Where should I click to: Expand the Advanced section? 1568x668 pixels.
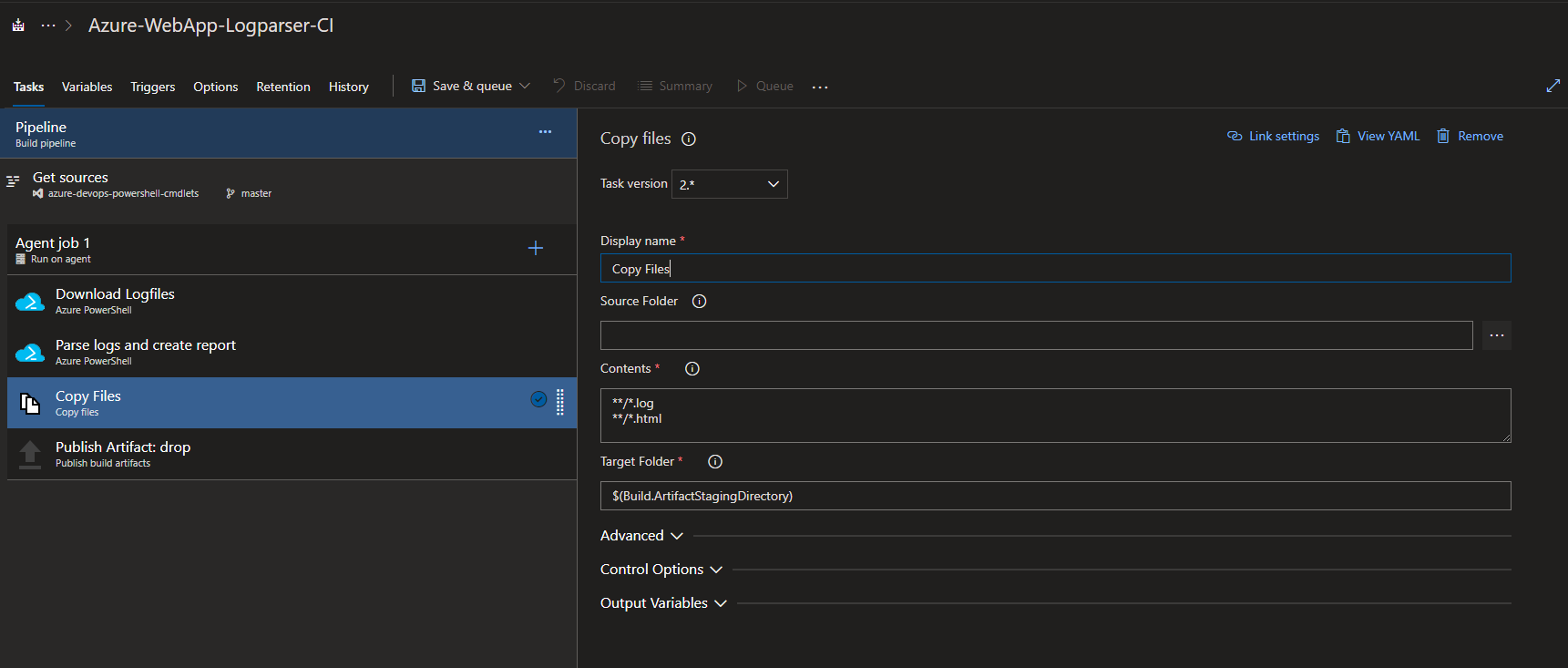[x=641, y=536]
